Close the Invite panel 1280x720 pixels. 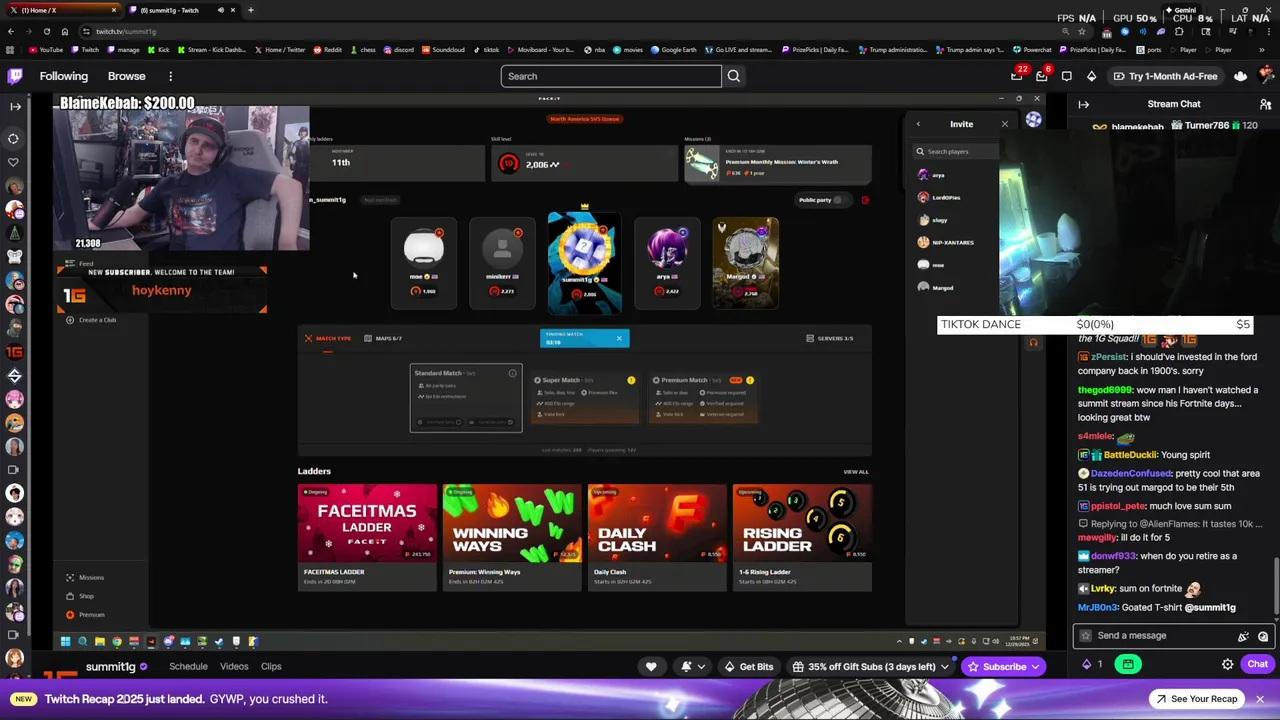tap(1005, 124)
